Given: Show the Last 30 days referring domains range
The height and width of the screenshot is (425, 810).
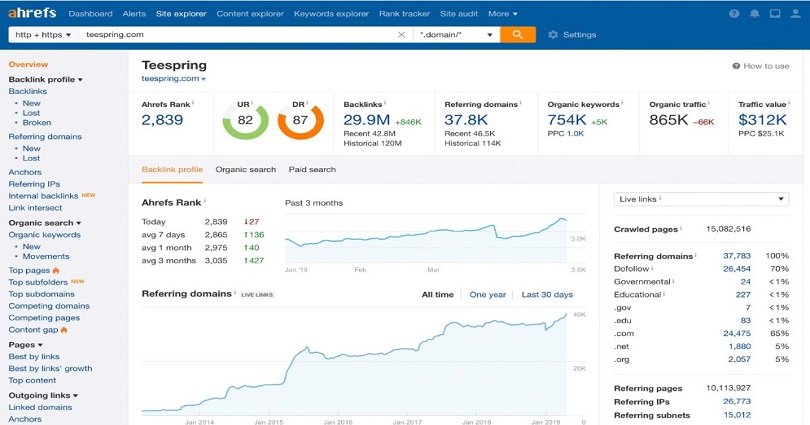Looking at the screenshot, I should pyautogui.click(x=547, y=294).
